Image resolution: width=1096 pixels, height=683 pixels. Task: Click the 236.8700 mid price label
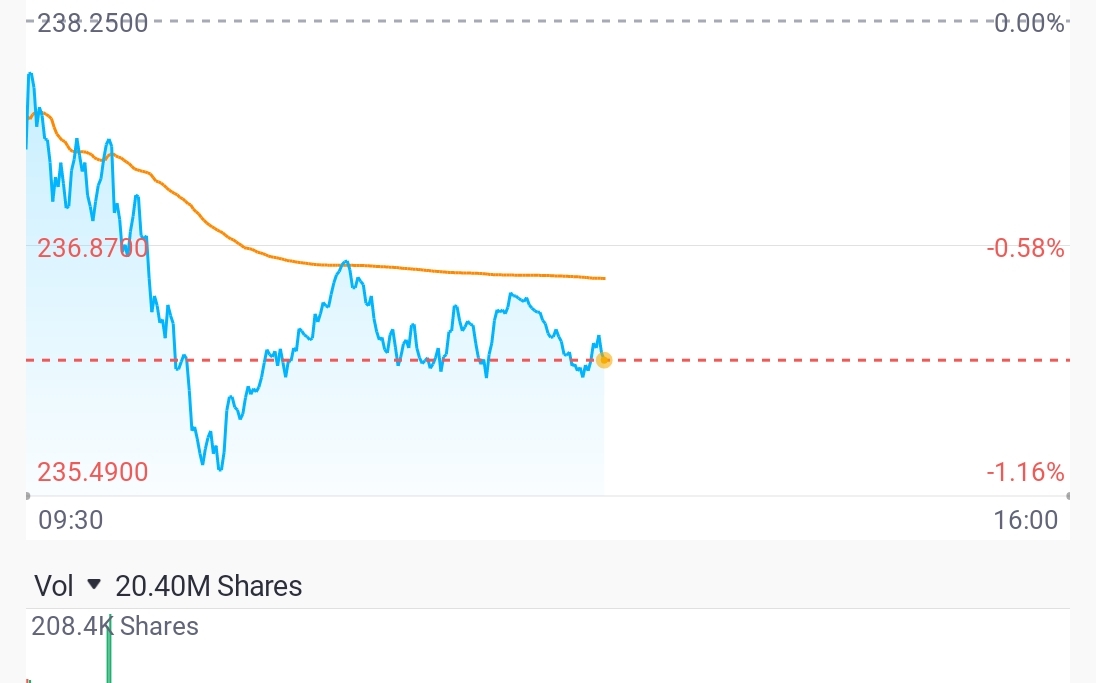tap(92, 248)
